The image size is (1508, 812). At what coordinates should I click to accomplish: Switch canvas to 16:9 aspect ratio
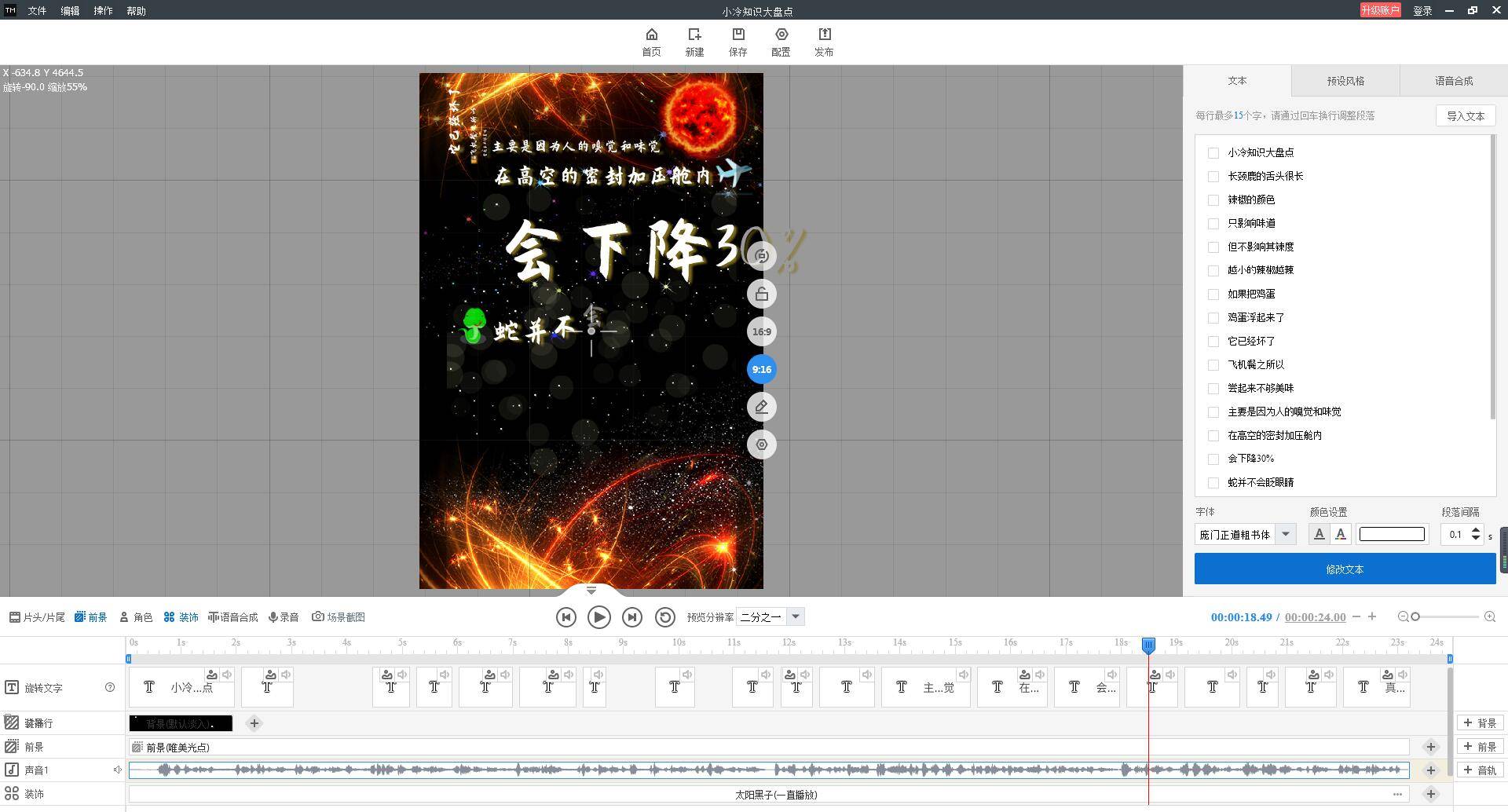761,331
